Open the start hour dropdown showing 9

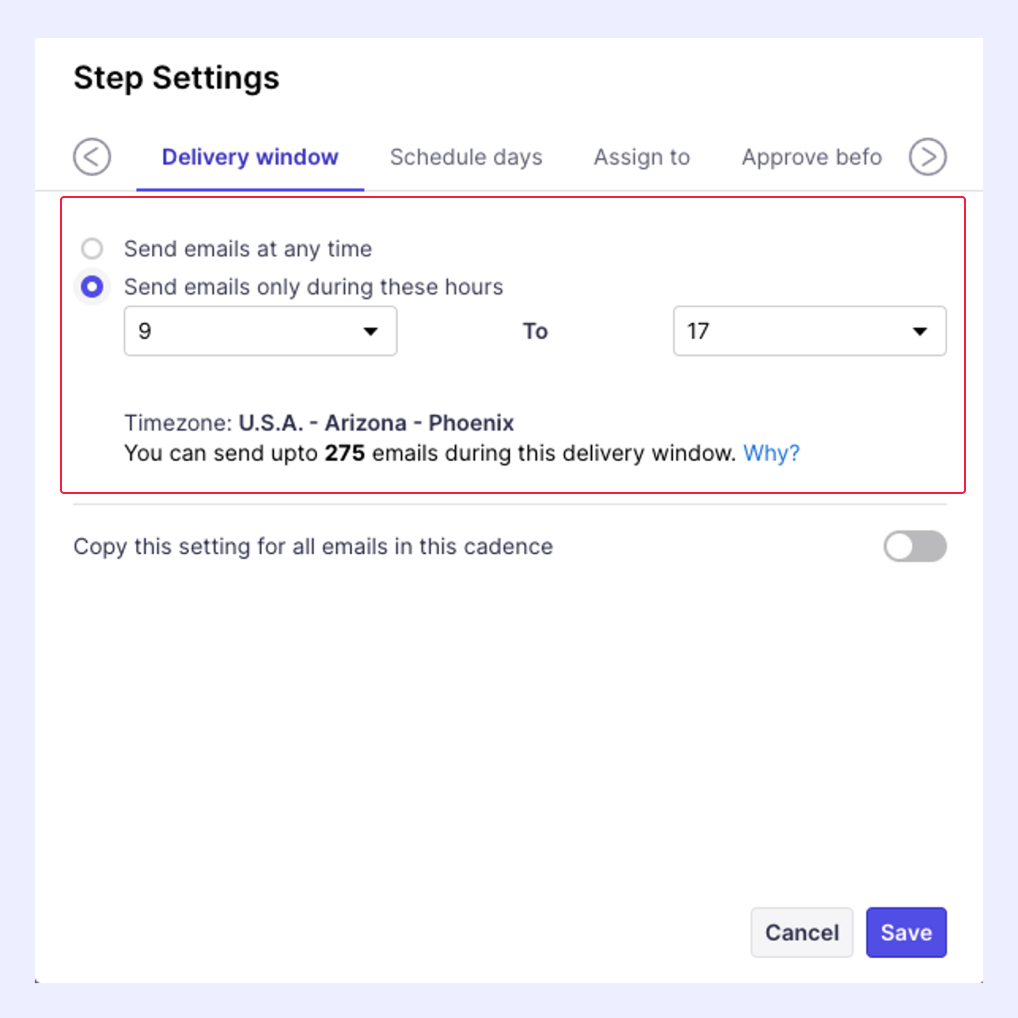tap(260, 331)
